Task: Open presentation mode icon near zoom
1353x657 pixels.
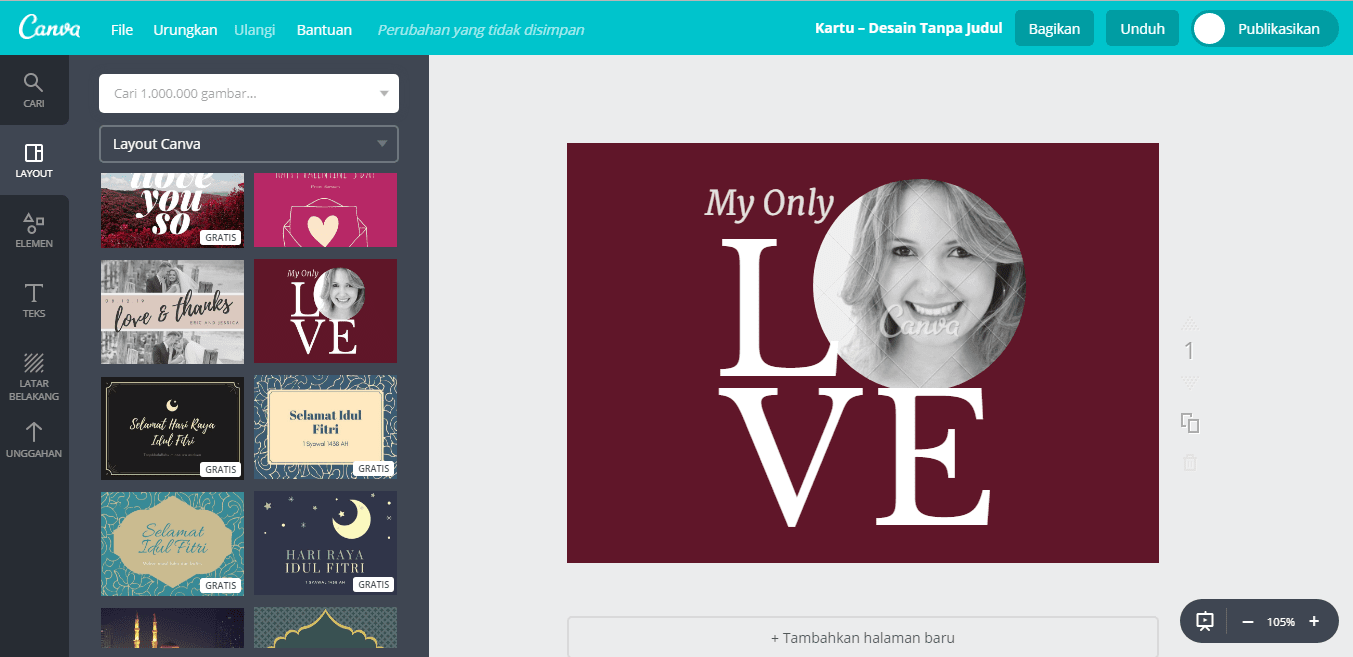Action: (1205, 621)
